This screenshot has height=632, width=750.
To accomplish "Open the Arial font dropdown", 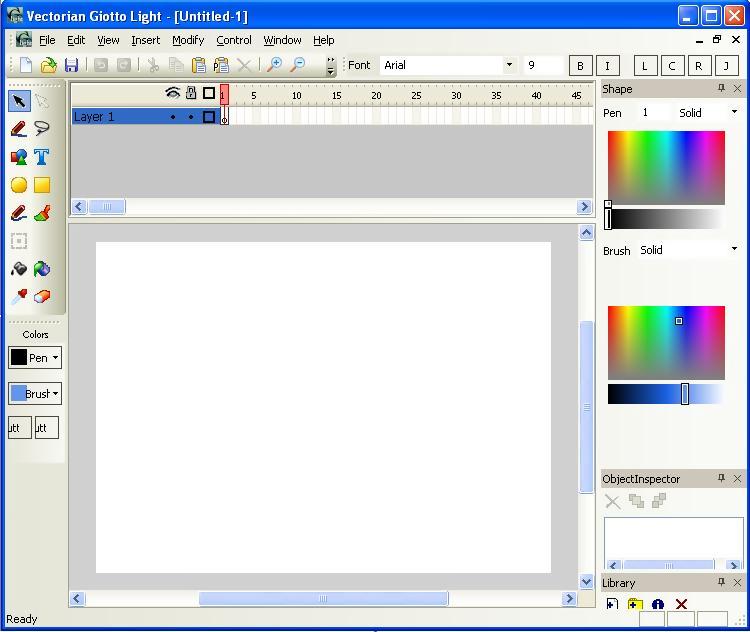I will click(x=509, y=65).
